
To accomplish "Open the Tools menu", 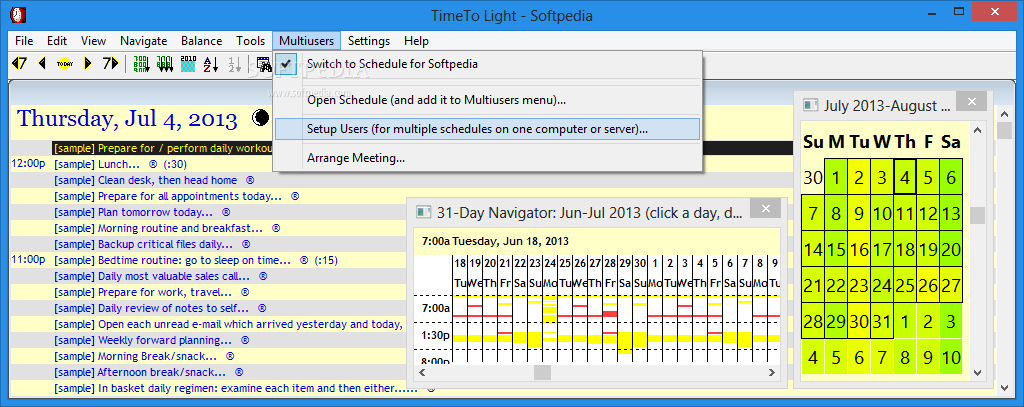I will [251, 41].
